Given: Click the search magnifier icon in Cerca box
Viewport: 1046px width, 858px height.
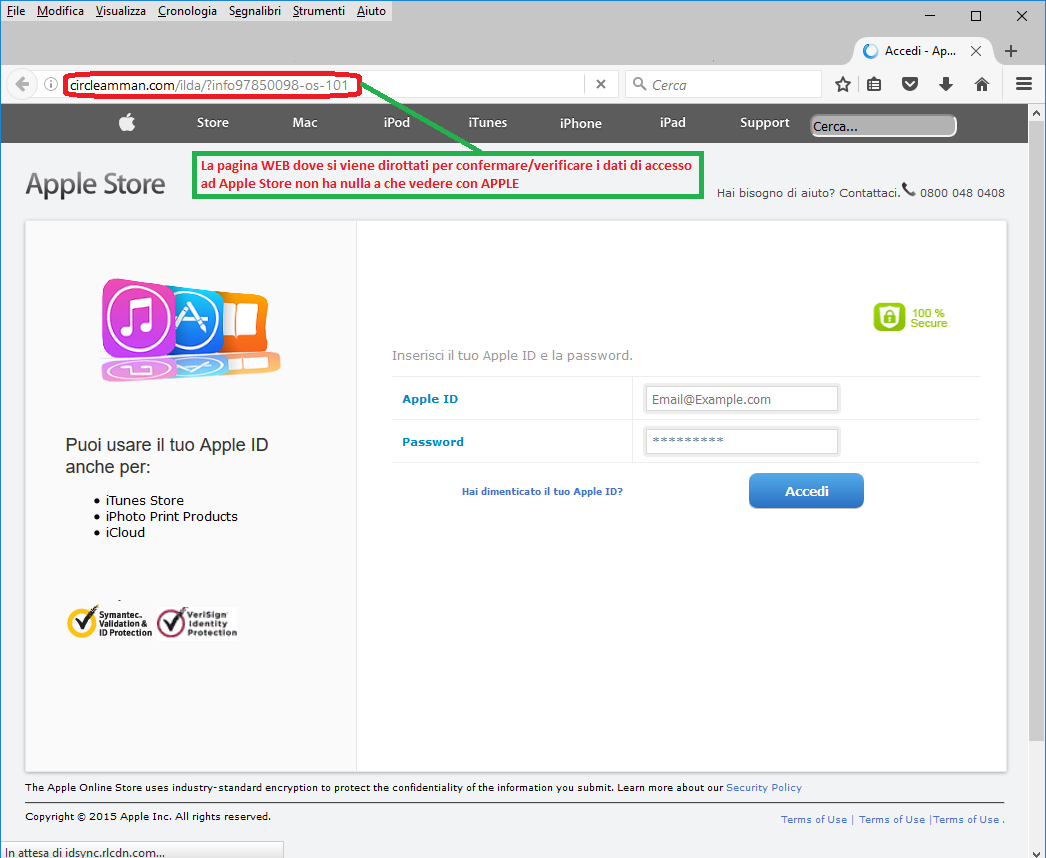Looking at the screenshot, I should [639, 84].
